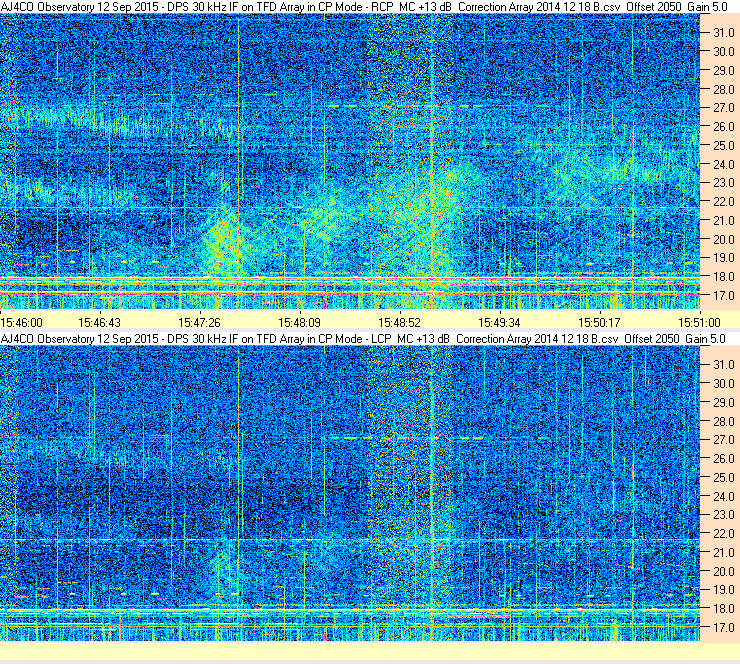Pick the 19.0 frequency label in LCP panel

724,590
